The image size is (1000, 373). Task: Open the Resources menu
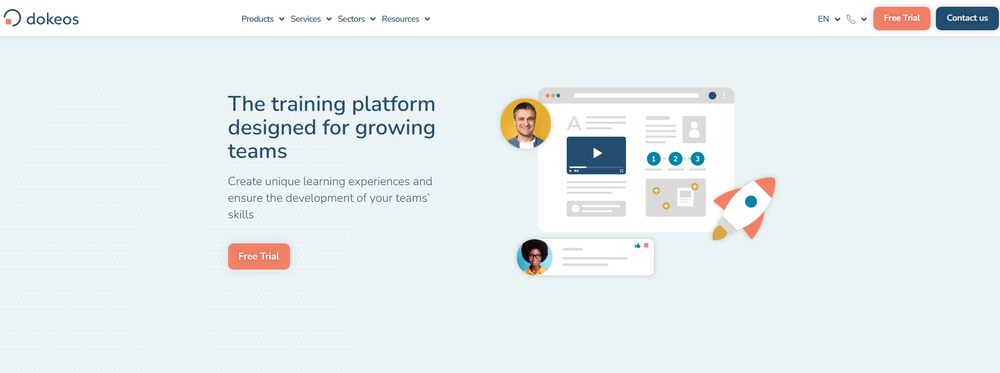click(406, 18)
